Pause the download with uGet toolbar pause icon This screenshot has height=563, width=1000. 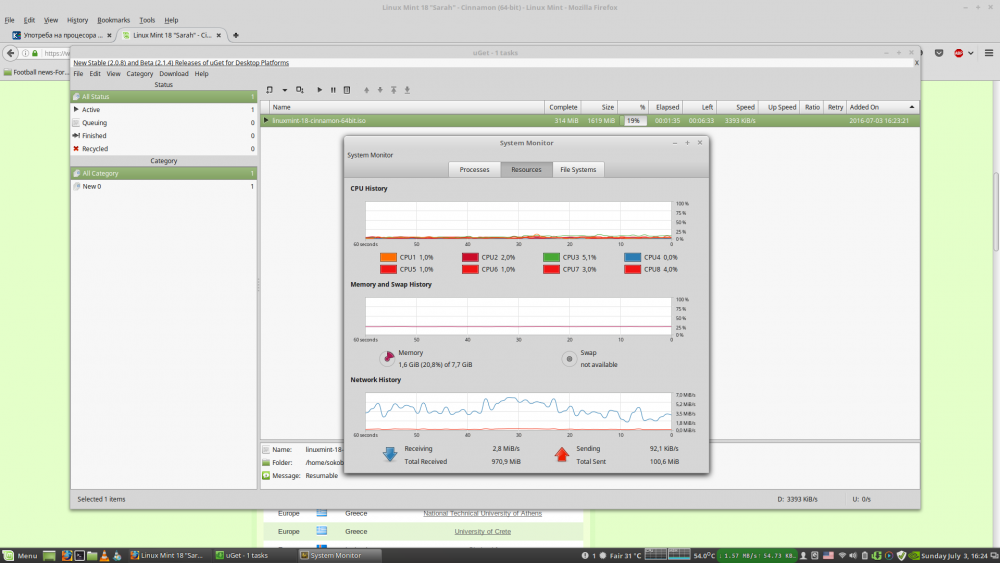tap(333, 90)
